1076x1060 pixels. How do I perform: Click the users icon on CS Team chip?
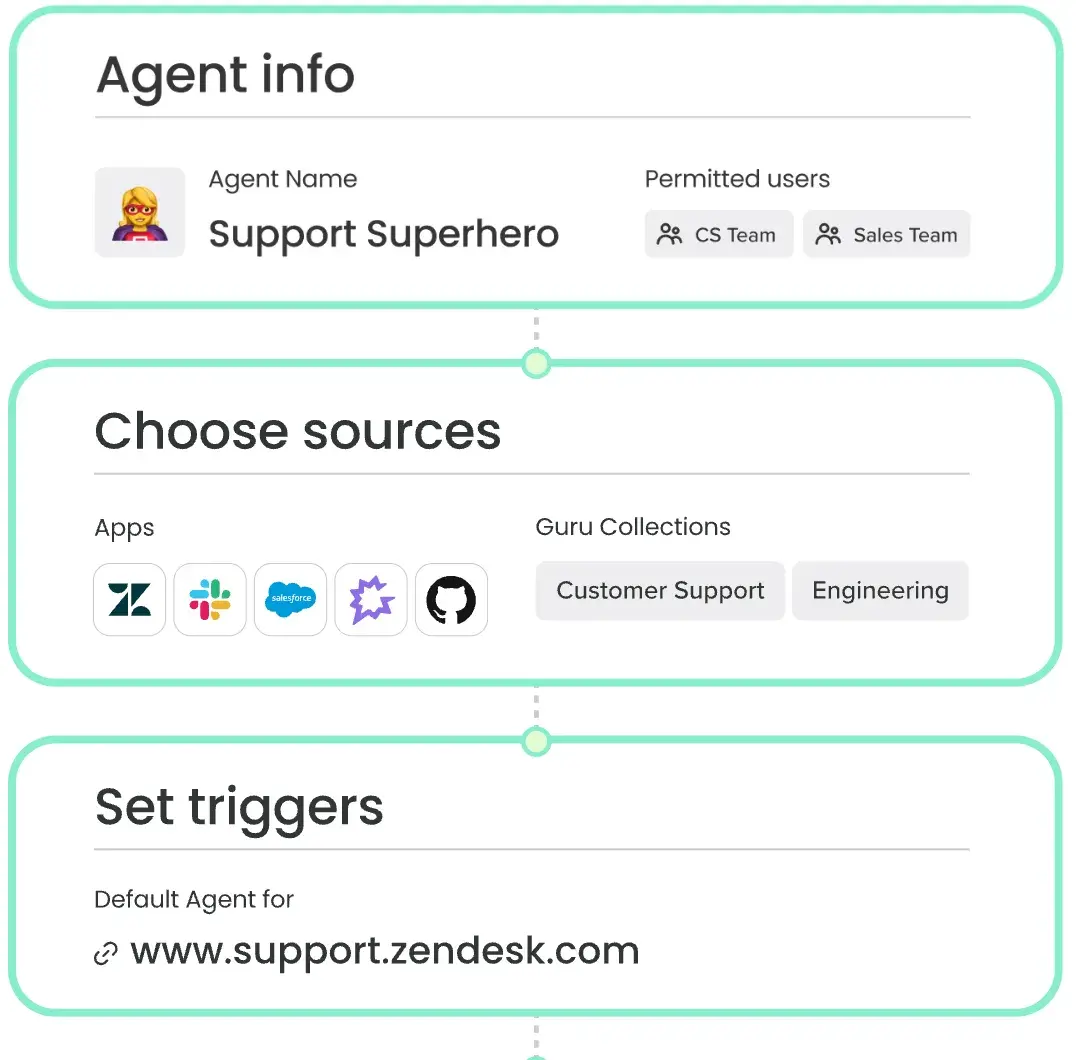pos(667,234)
